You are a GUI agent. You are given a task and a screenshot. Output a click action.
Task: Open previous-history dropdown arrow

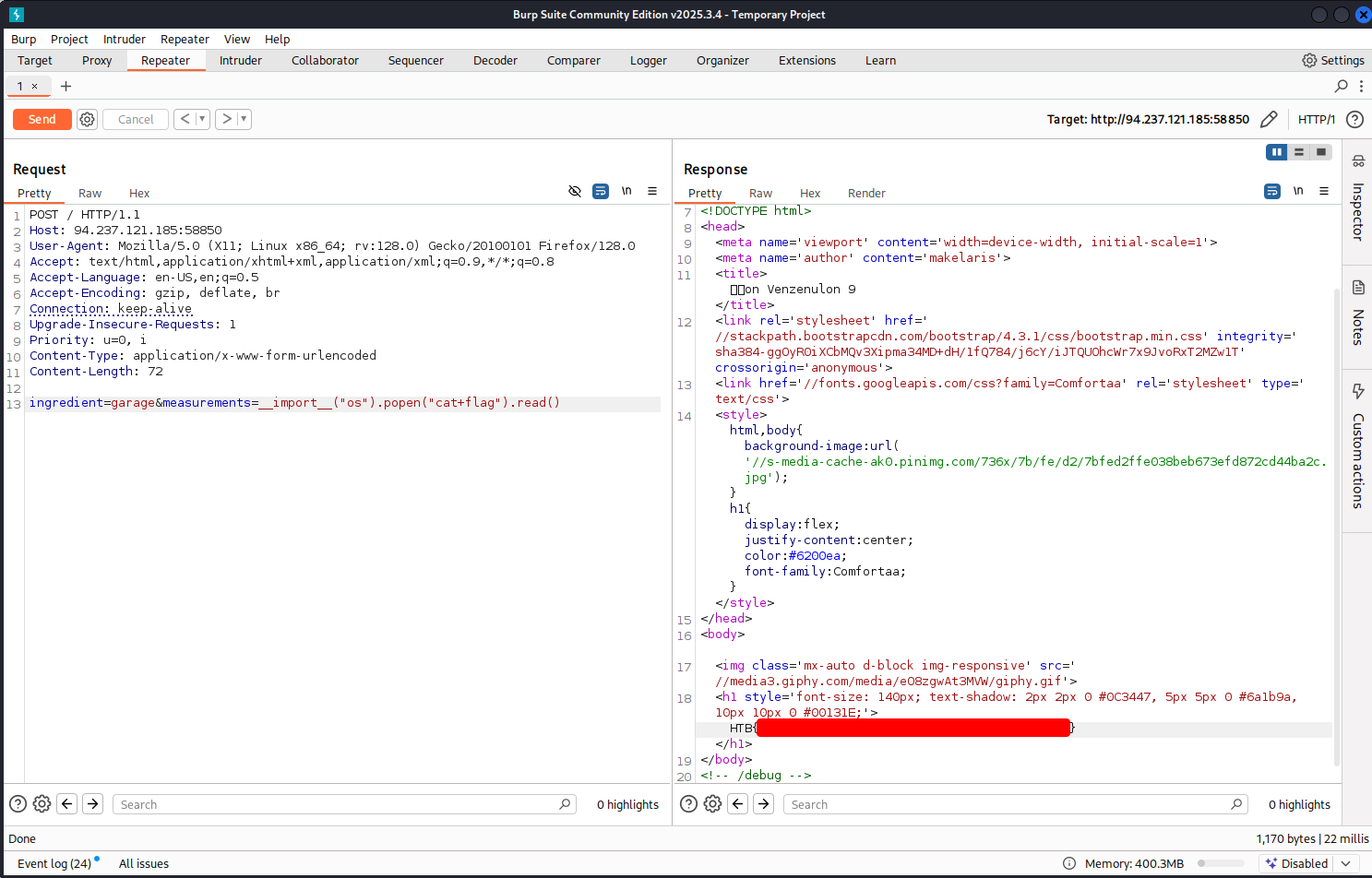tap(202, 119)
